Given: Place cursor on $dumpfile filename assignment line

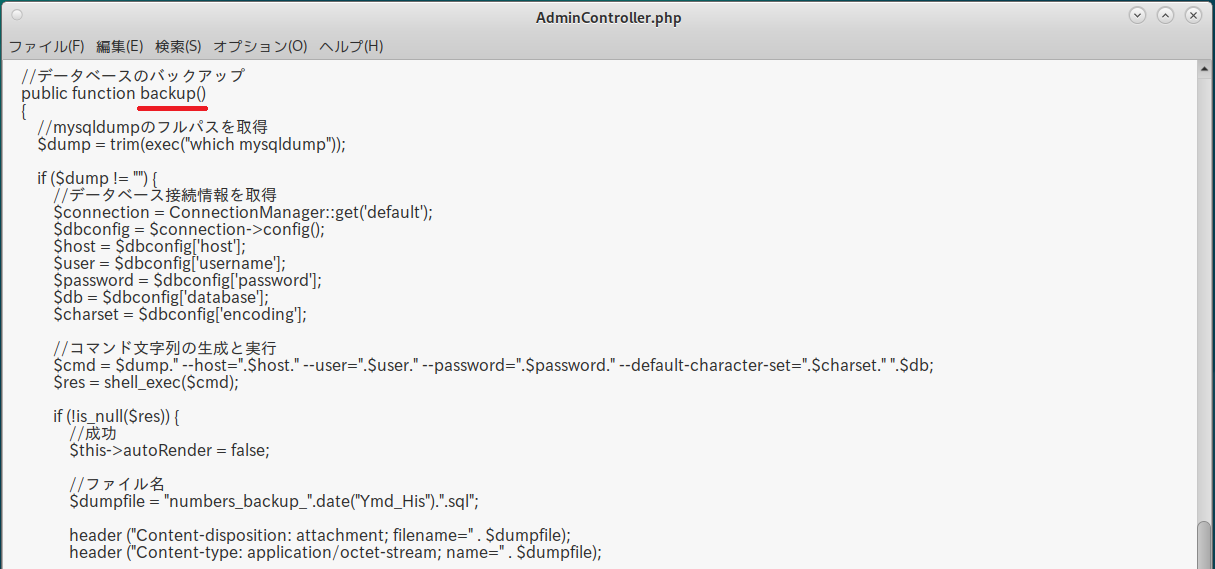Looking at the screenshot, I should click(x=281, y=501).
